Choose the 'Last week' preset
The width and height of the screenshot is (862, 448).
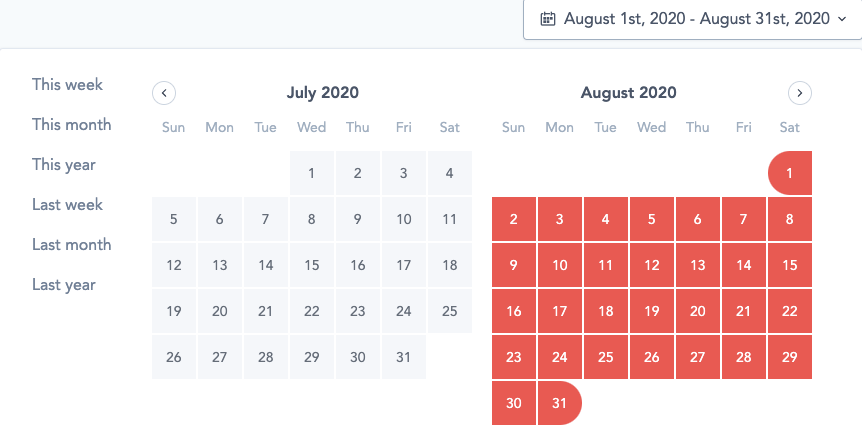tap(67, 205)
